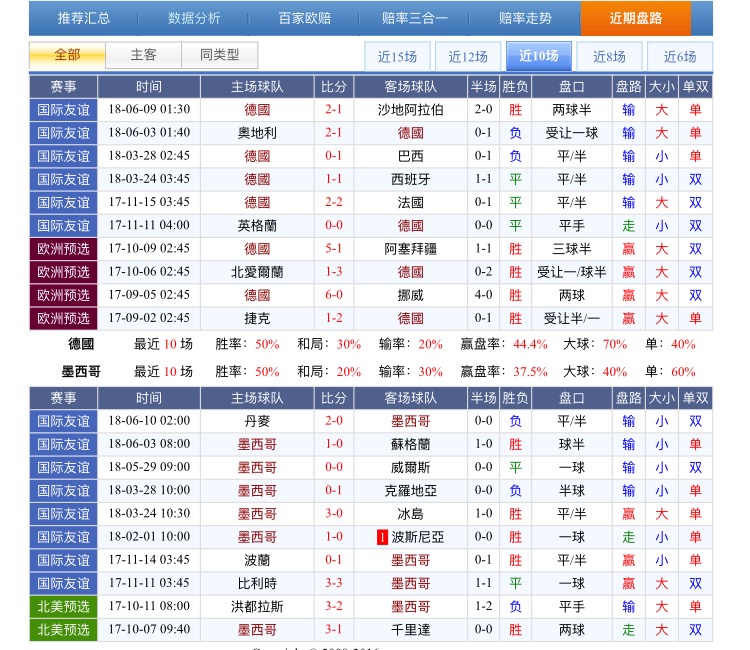Click the 3-2 score in 洪都拉斯 row
750x650 pixels.
point(334,606)
